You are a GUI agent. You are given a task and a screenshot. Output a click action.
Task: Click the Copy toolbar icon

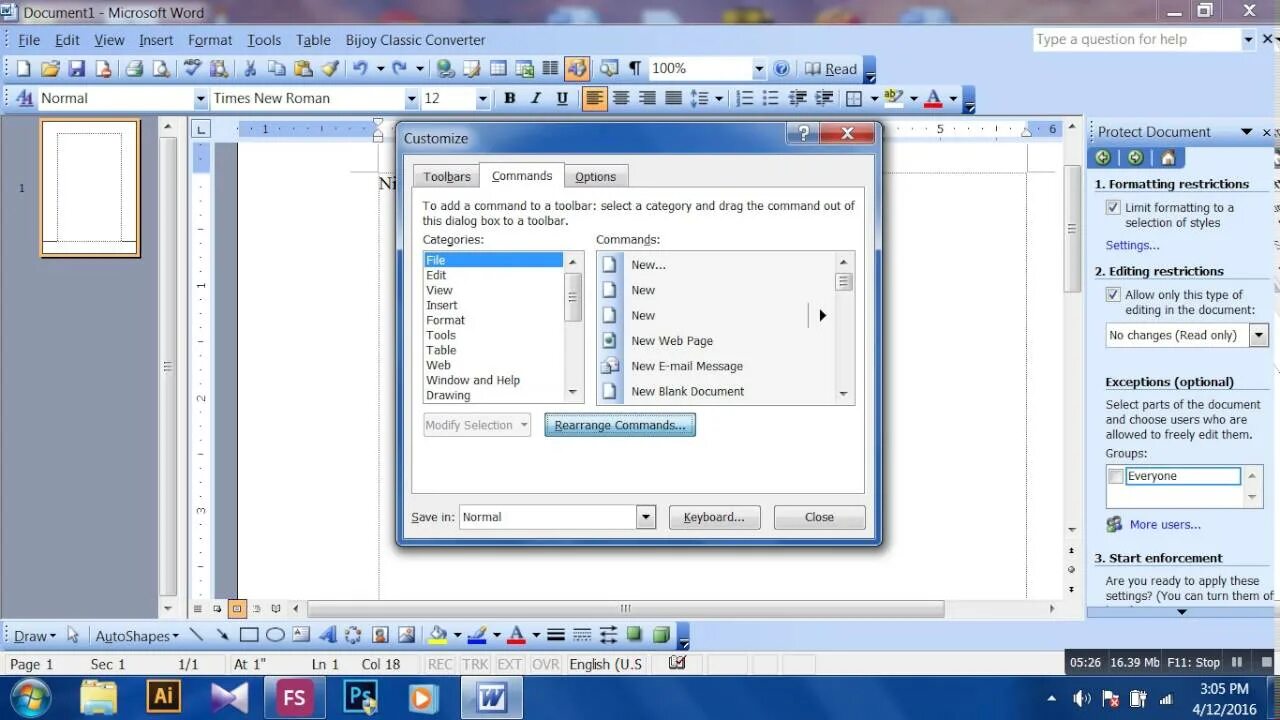[276, 69]
